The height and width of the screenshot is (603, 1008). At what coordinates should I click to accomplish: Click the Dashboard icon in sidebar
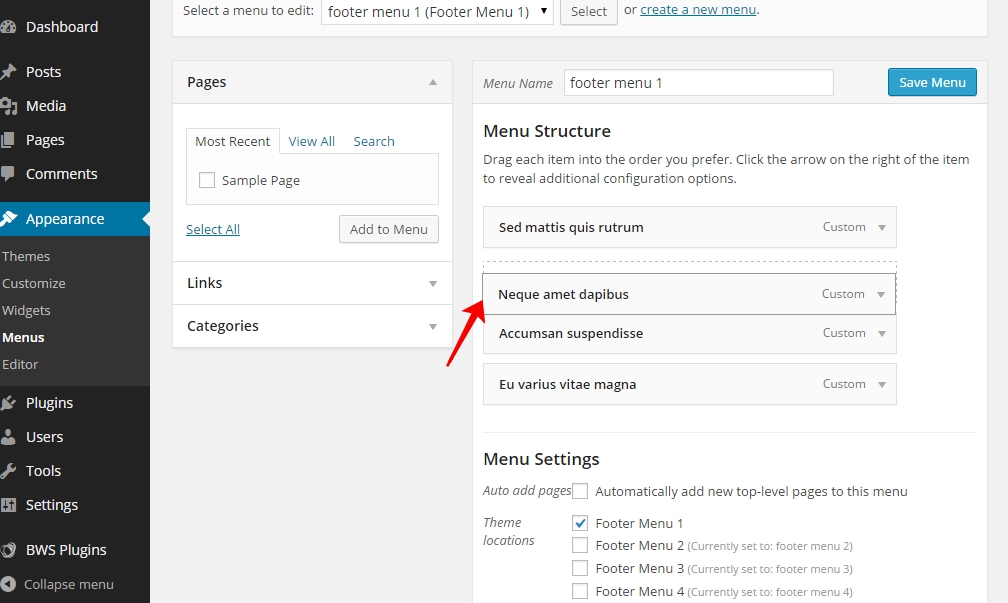[8, 27]
